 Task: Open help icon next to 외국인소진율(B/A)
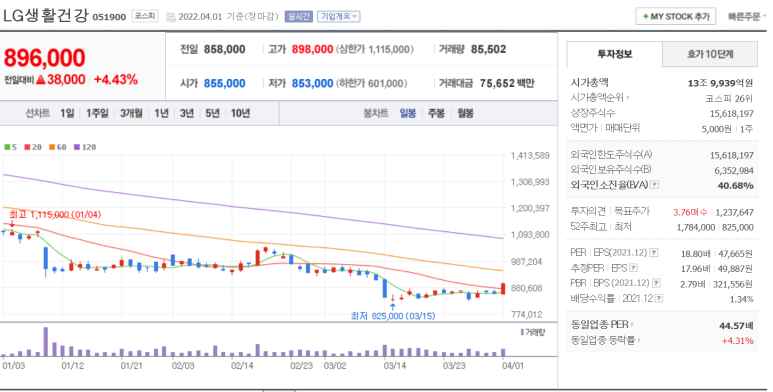click(655, 185)
